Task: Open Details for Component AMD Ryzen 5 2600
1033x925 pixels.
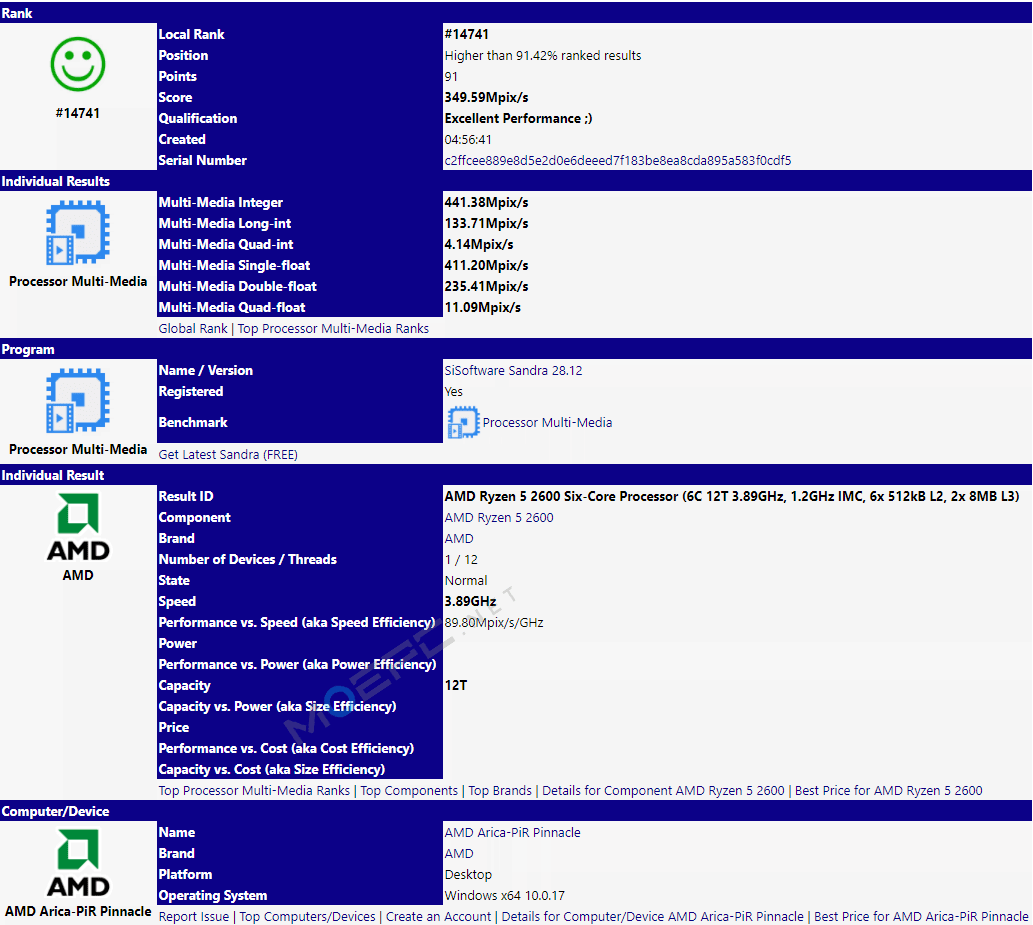Action: 663,791
